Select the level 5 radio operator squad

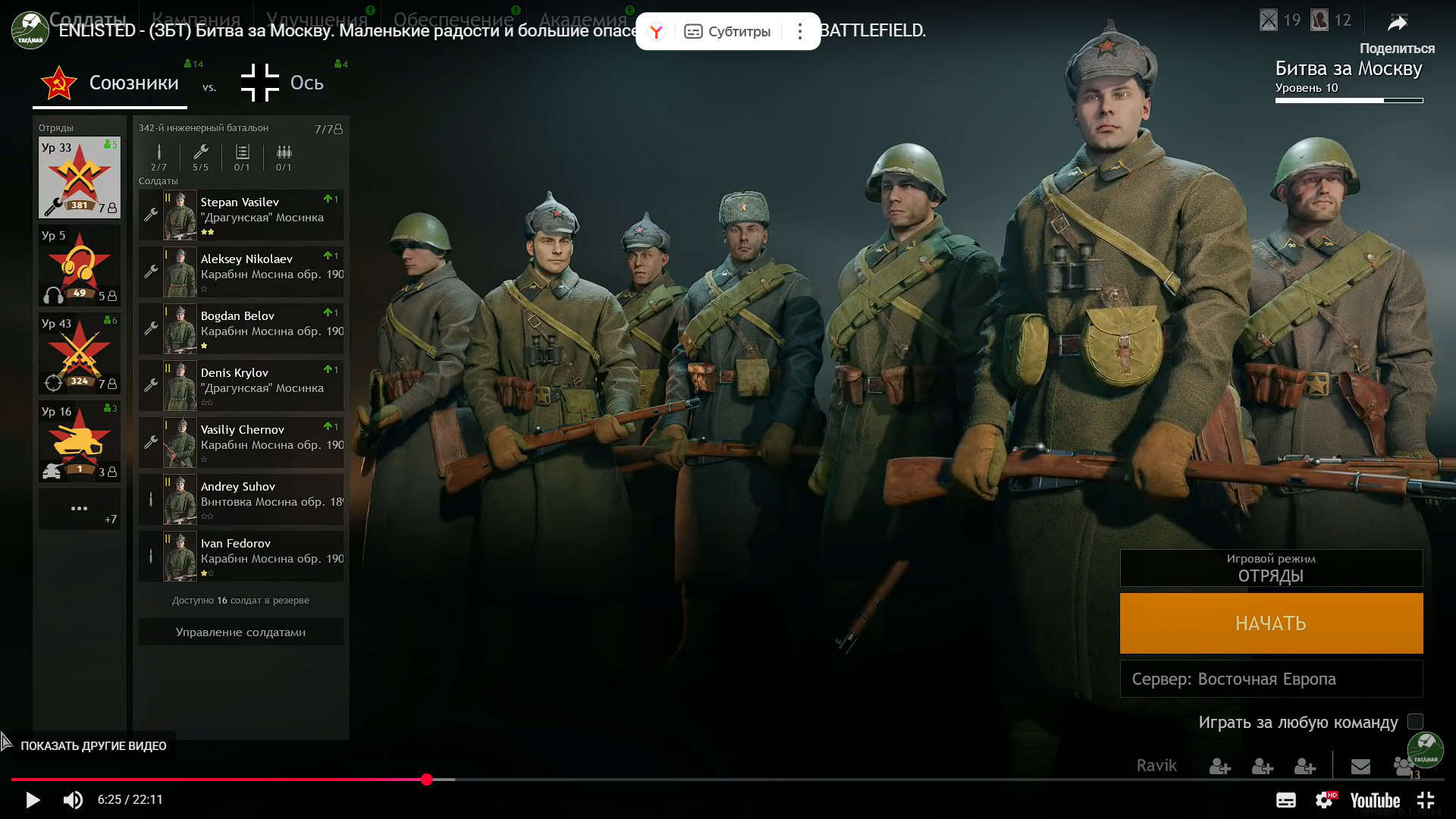79,265
